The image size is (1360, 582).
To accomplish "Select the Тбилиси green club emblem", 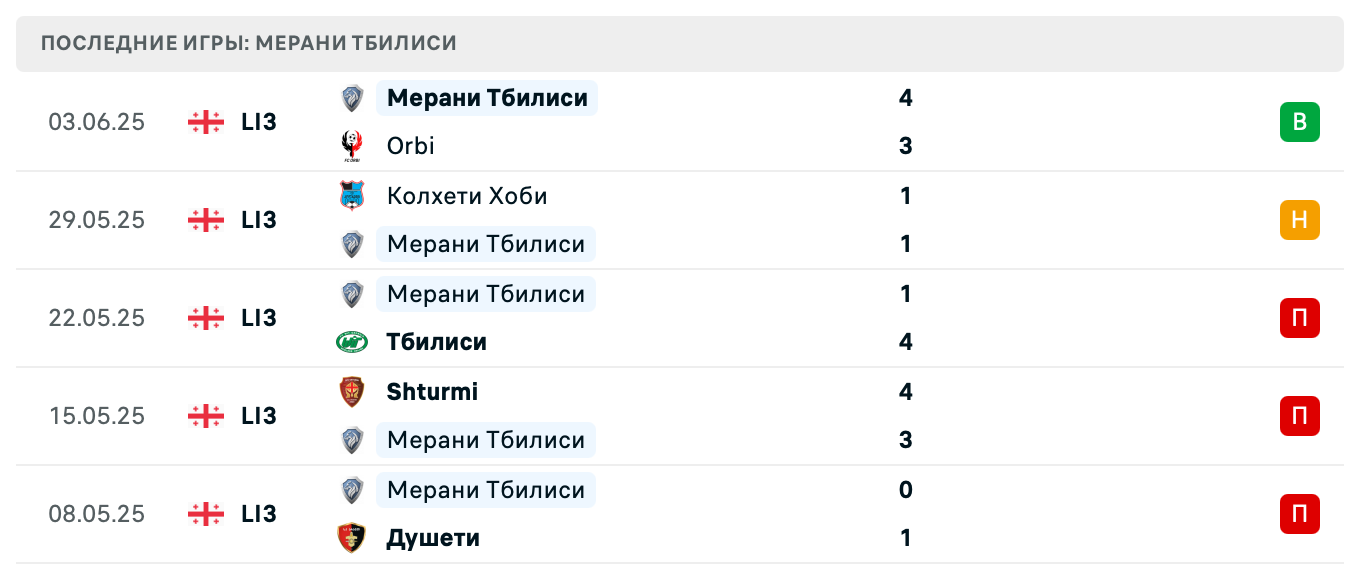I will tap(351, 341).
